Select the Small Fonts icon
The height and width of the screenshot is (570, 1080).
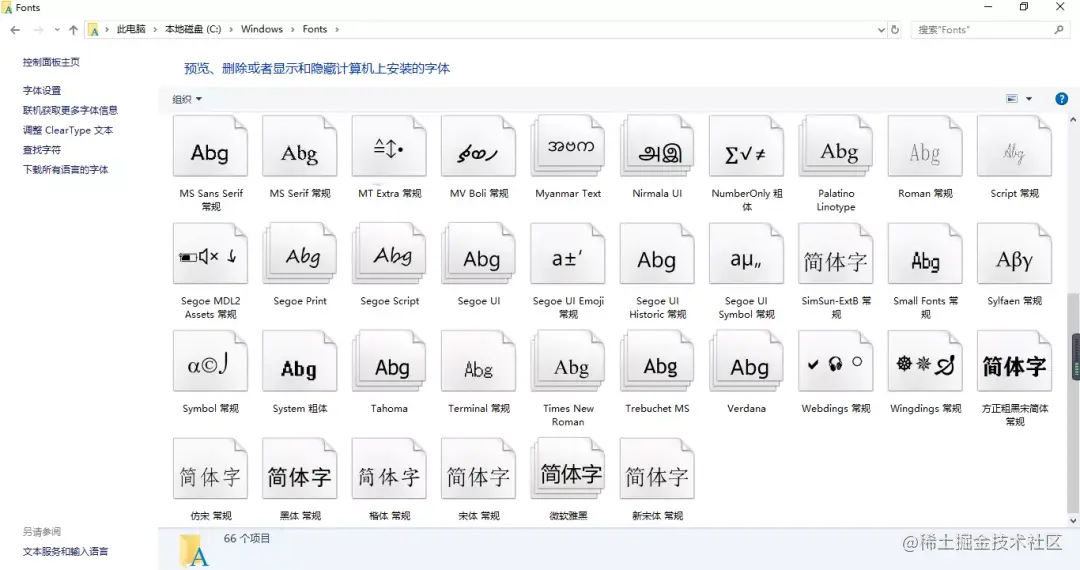coord(925,253)
